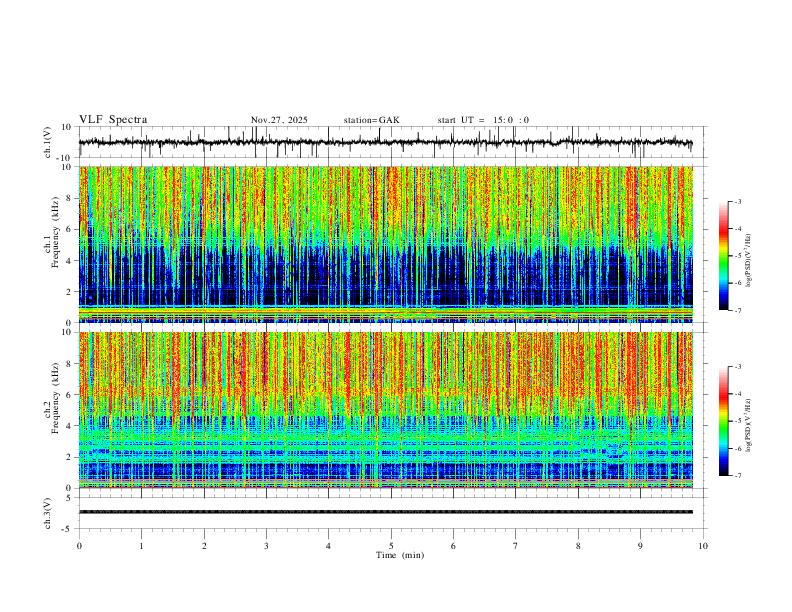Image resolution: width=792 pixels, height=612 pixels.
Task: Click time-axis tick label "5"
Action: point(391,546)
